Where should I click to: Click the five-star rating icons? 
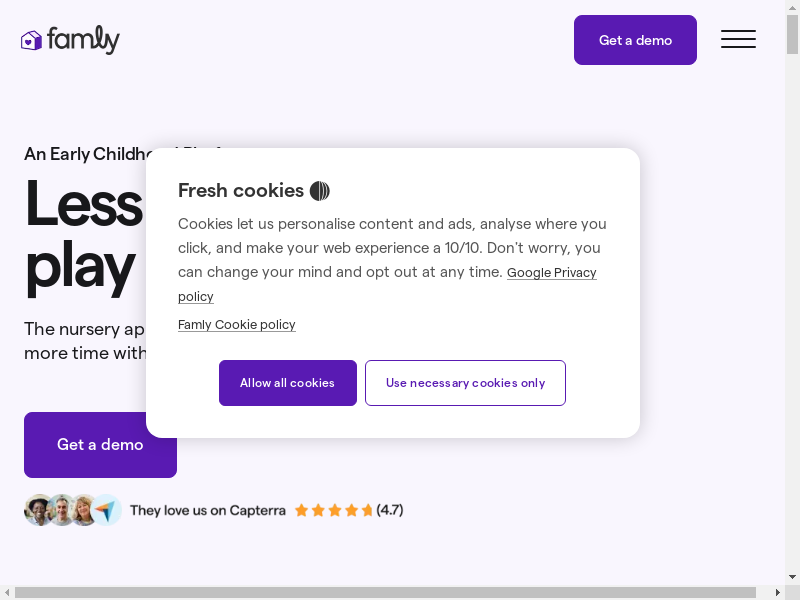tap(333, 510)
